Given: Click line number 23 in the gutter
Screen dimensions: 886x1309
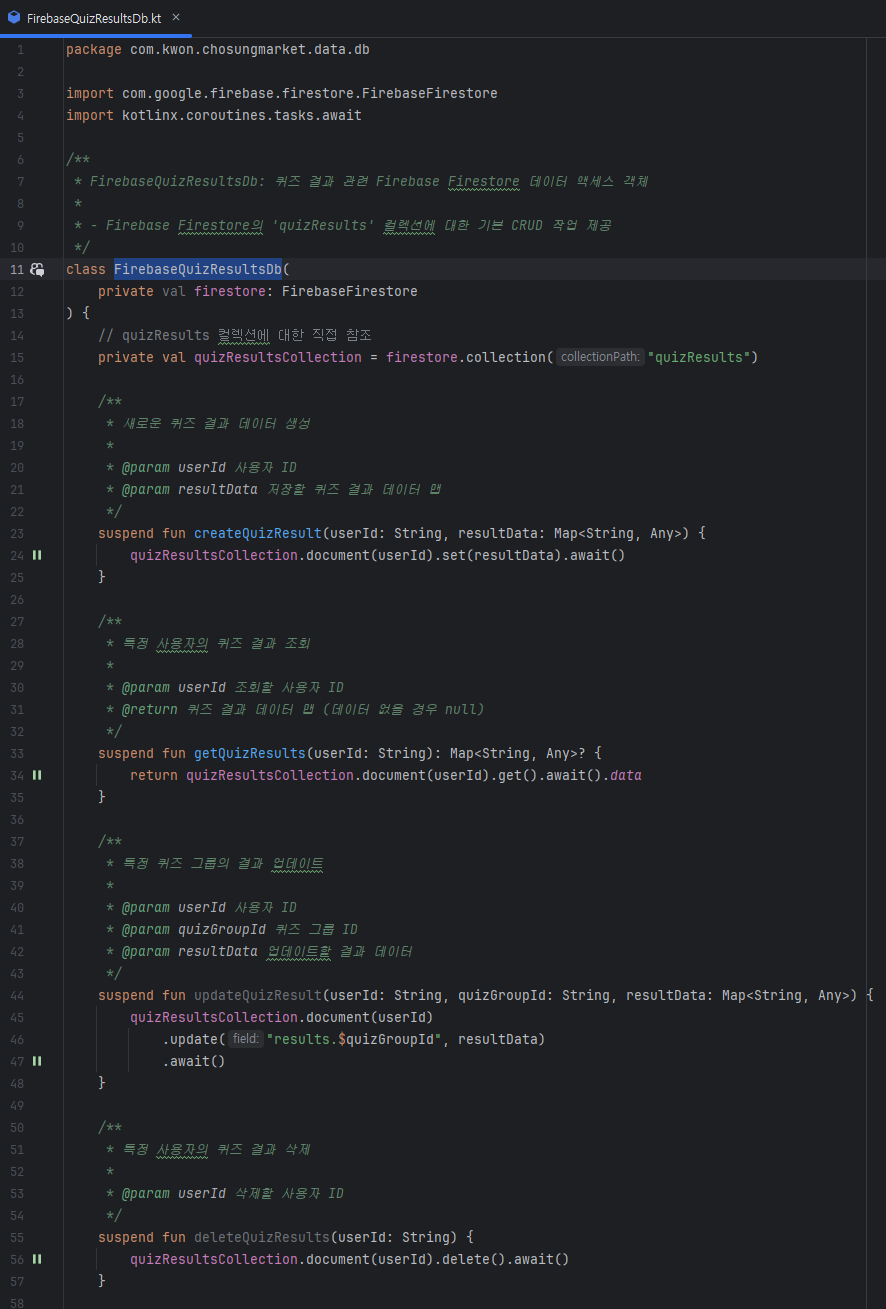Looking at the screenshot, I should (17, 533).
